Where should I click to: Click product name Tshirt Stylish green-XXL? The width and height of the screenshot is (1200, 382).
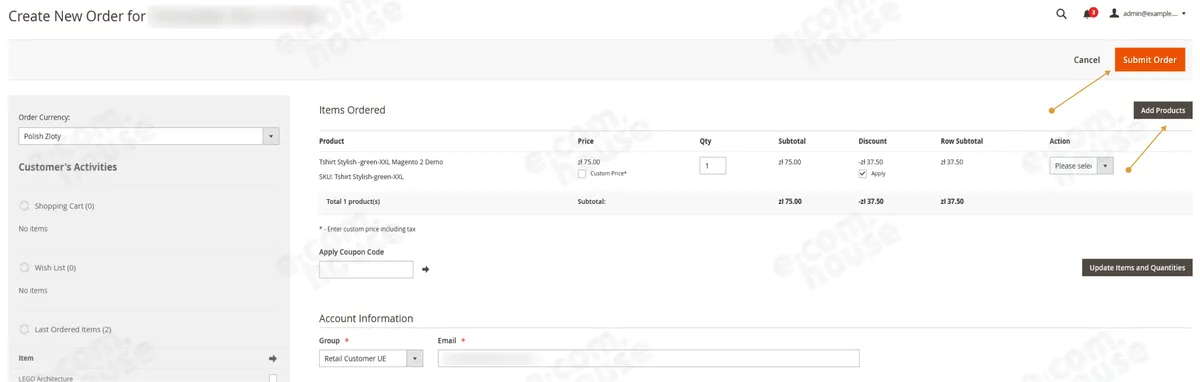381,161
